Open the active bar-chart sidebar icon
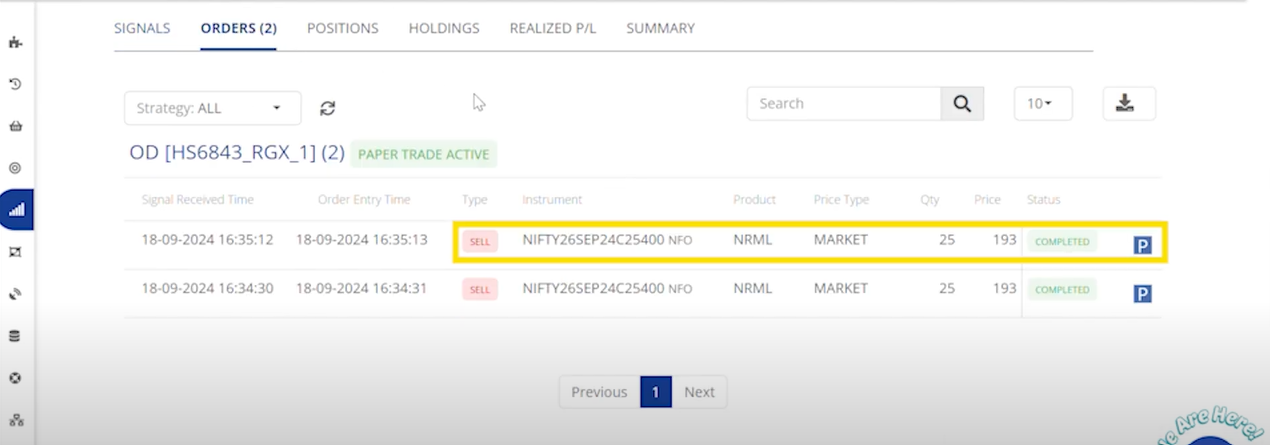This screenshot has height=445, width=1270. [x=16, y=210]
